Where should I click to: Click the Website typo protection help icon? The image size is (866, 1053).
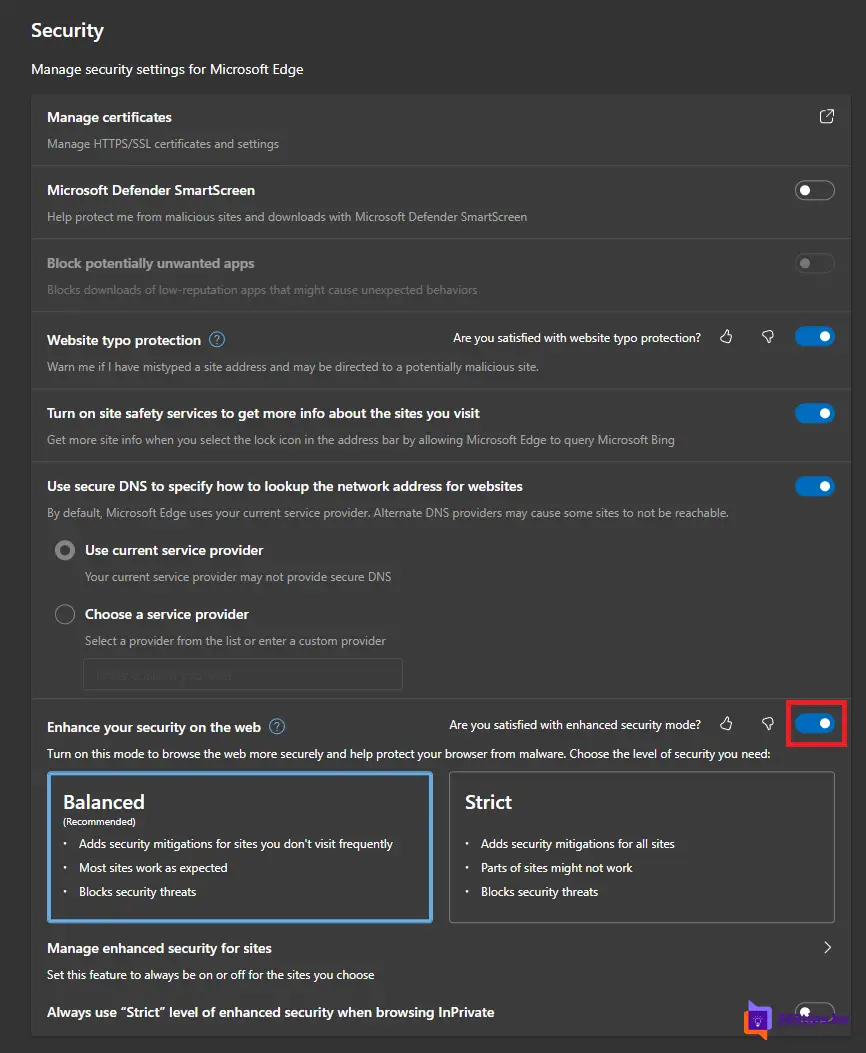[216, 338]
